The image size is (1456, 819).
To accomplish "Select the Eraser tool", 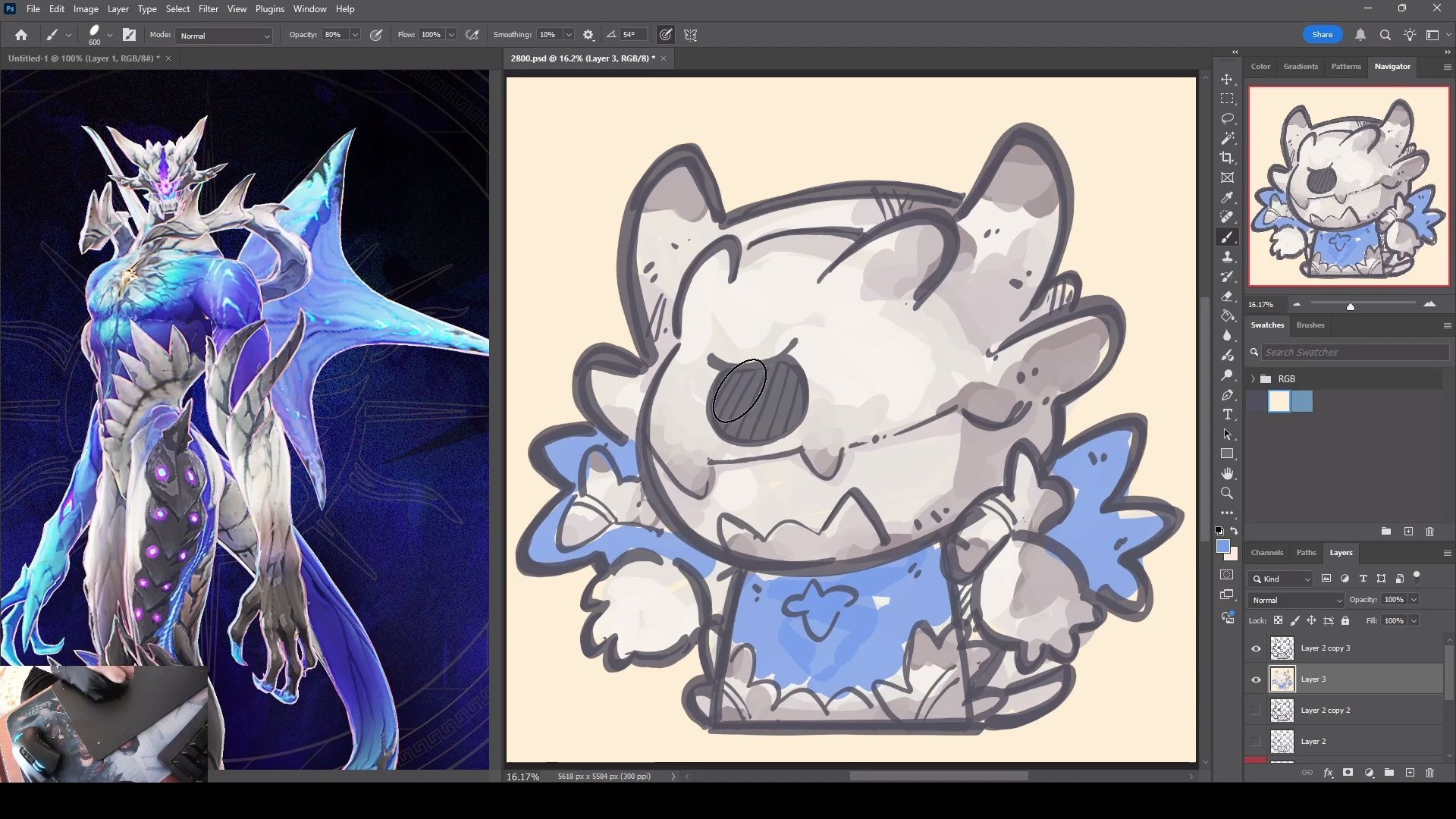I will pos(1227,297).
